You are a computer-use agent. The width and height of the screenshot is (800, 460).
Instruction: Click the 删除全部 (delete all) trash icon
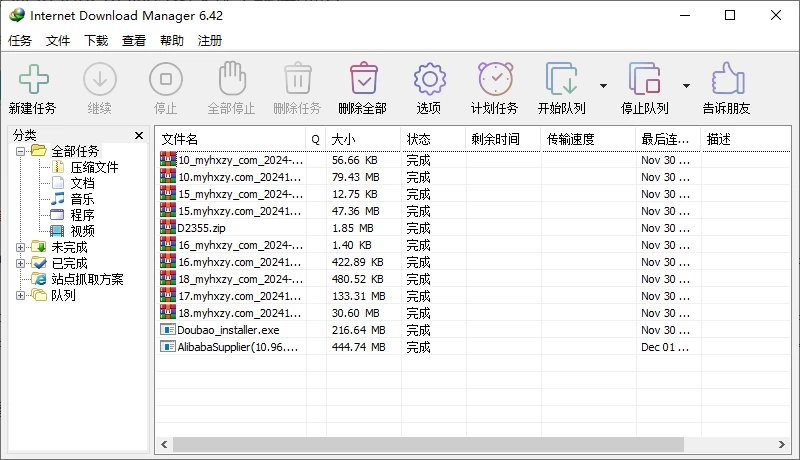(362, 80)
